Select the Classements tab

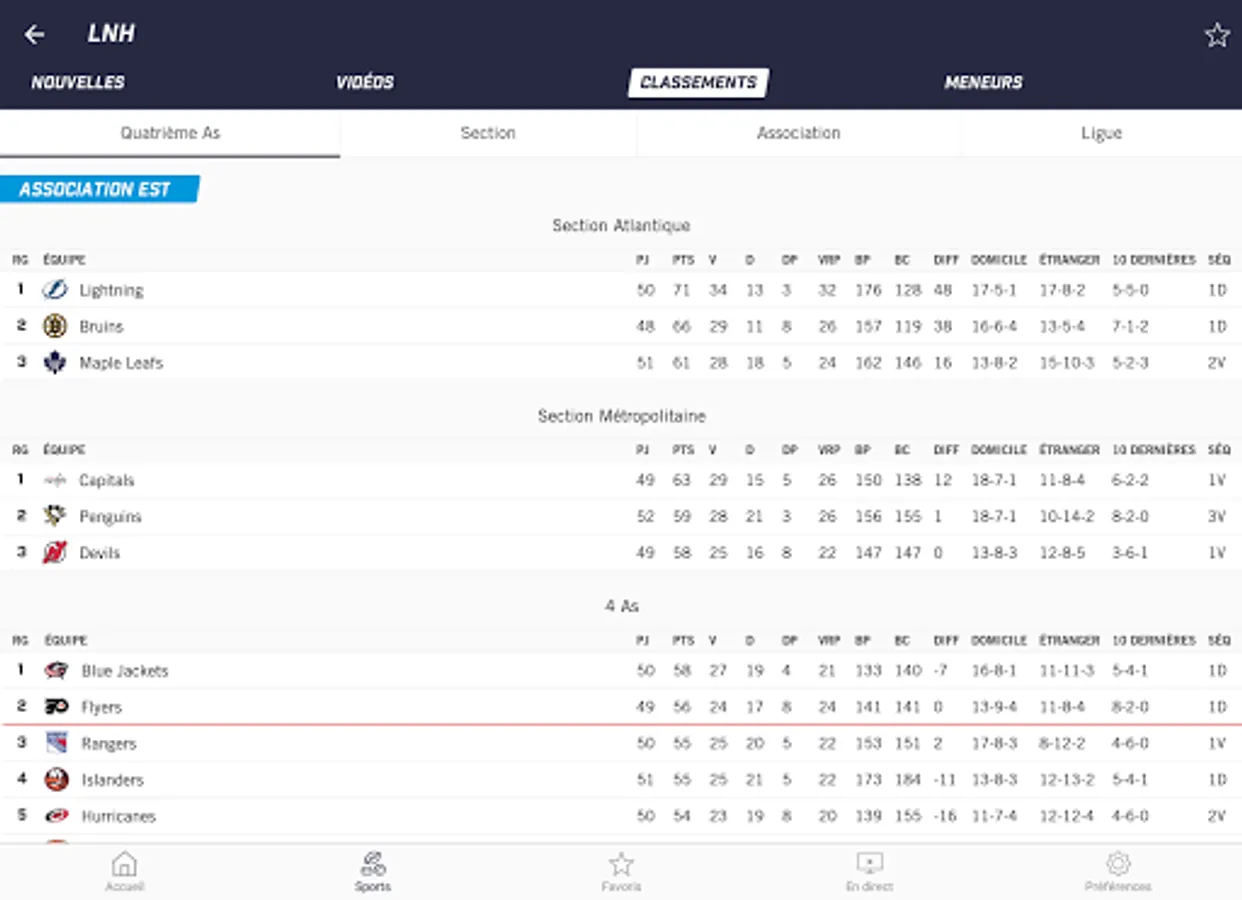tap(698, 83)
